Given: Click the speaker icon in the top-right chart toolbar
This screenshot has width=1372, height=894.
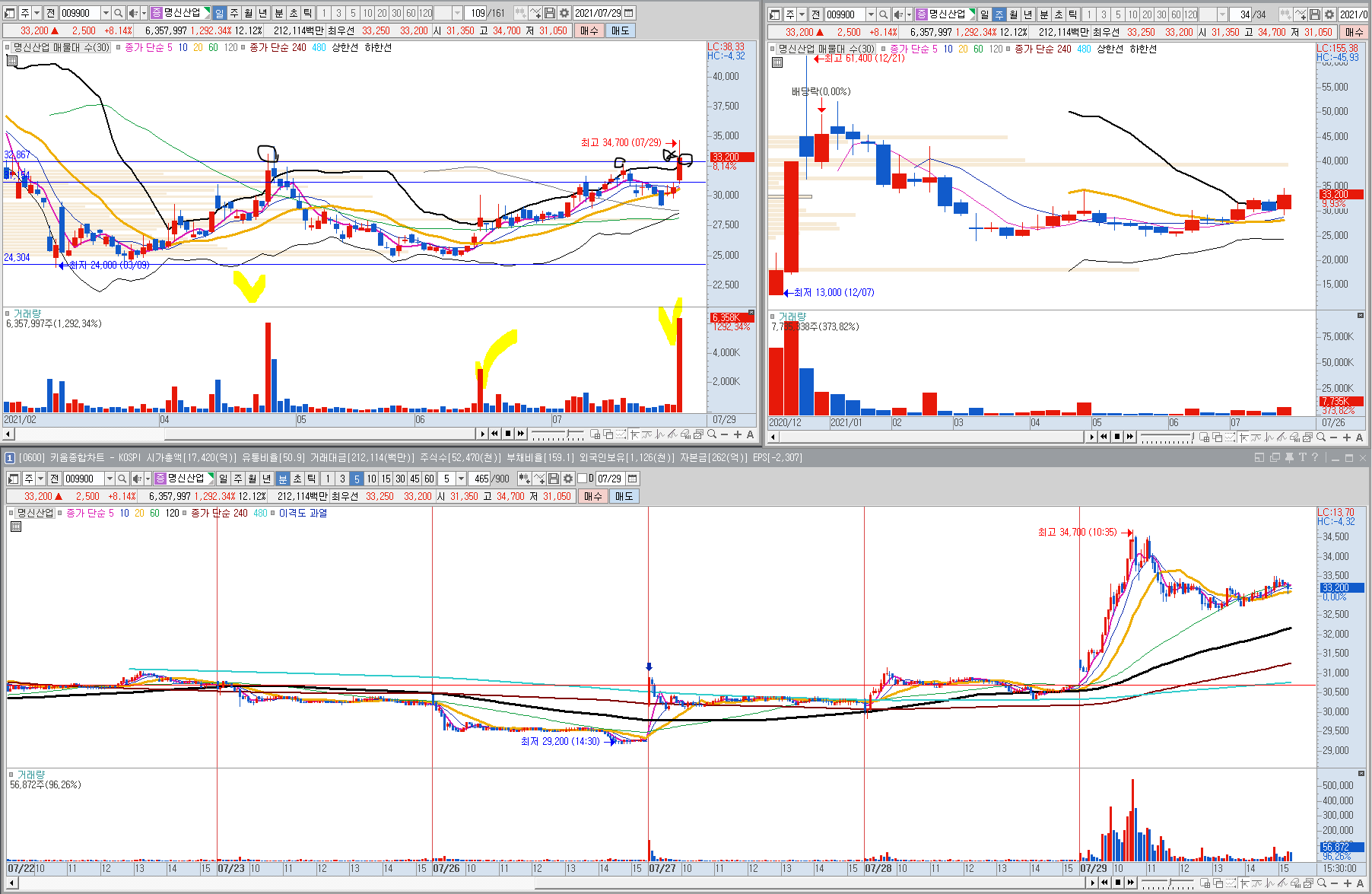Looking at the screenshot, I should (x=898, y=14).
